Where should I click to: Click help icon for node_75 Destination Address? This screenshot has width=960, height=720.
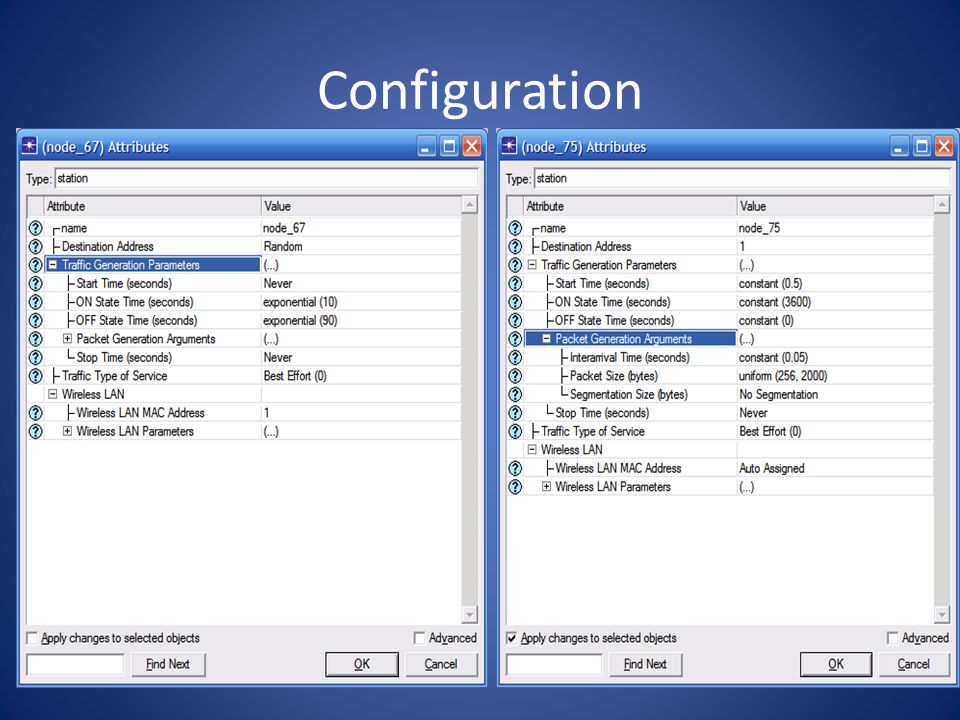pyautogui.click(x=516, y=247)
